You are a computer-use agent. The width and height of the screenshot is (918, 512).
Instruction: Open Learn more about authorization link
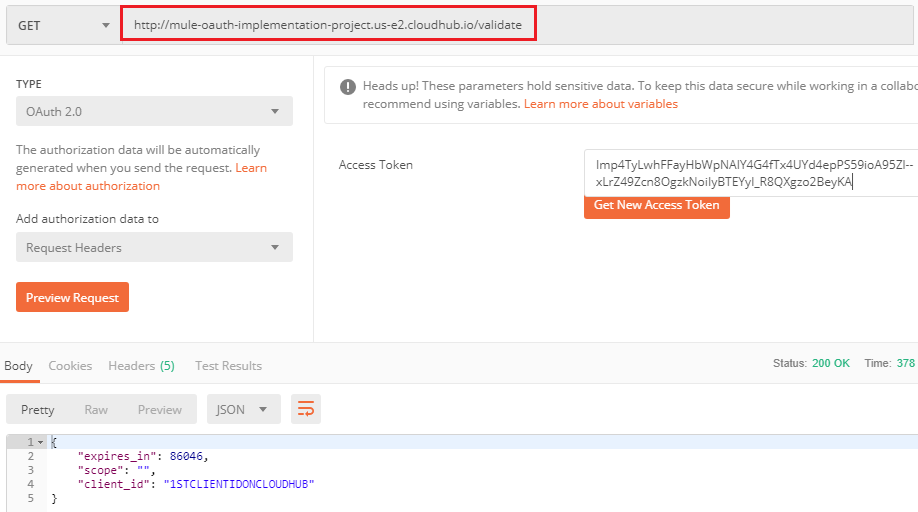141,177
